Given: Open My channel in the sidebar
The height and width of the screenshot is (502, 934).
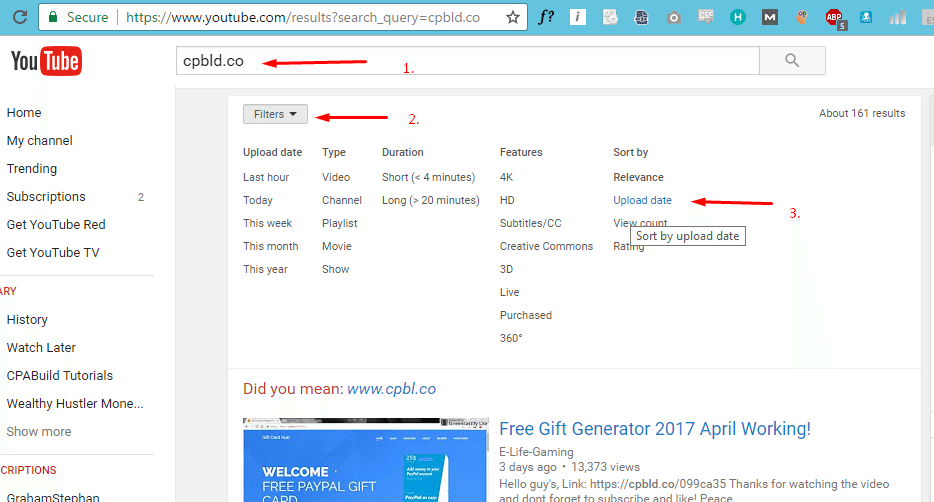Looking at the screenshot, I should 39,141.
